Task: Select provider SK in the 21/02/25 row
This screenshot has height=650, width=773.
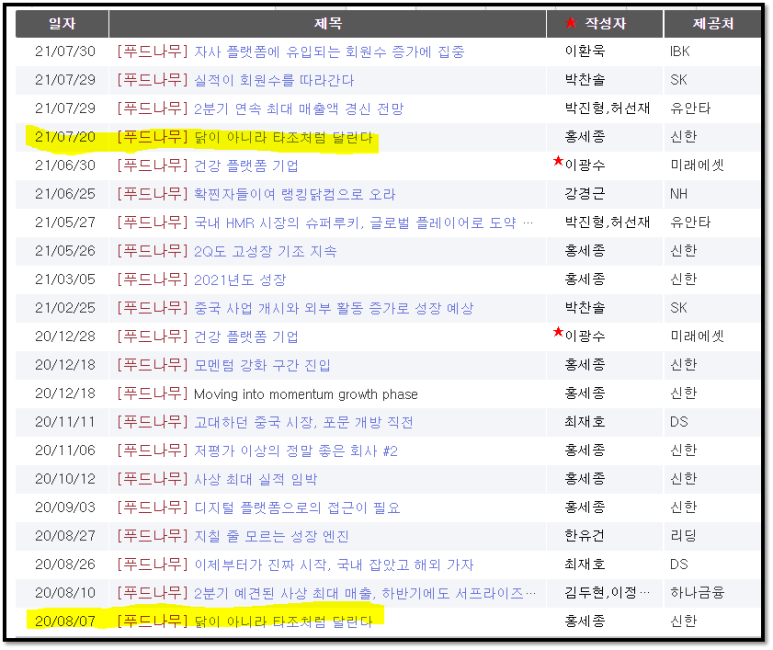Action: click(679, 308)
